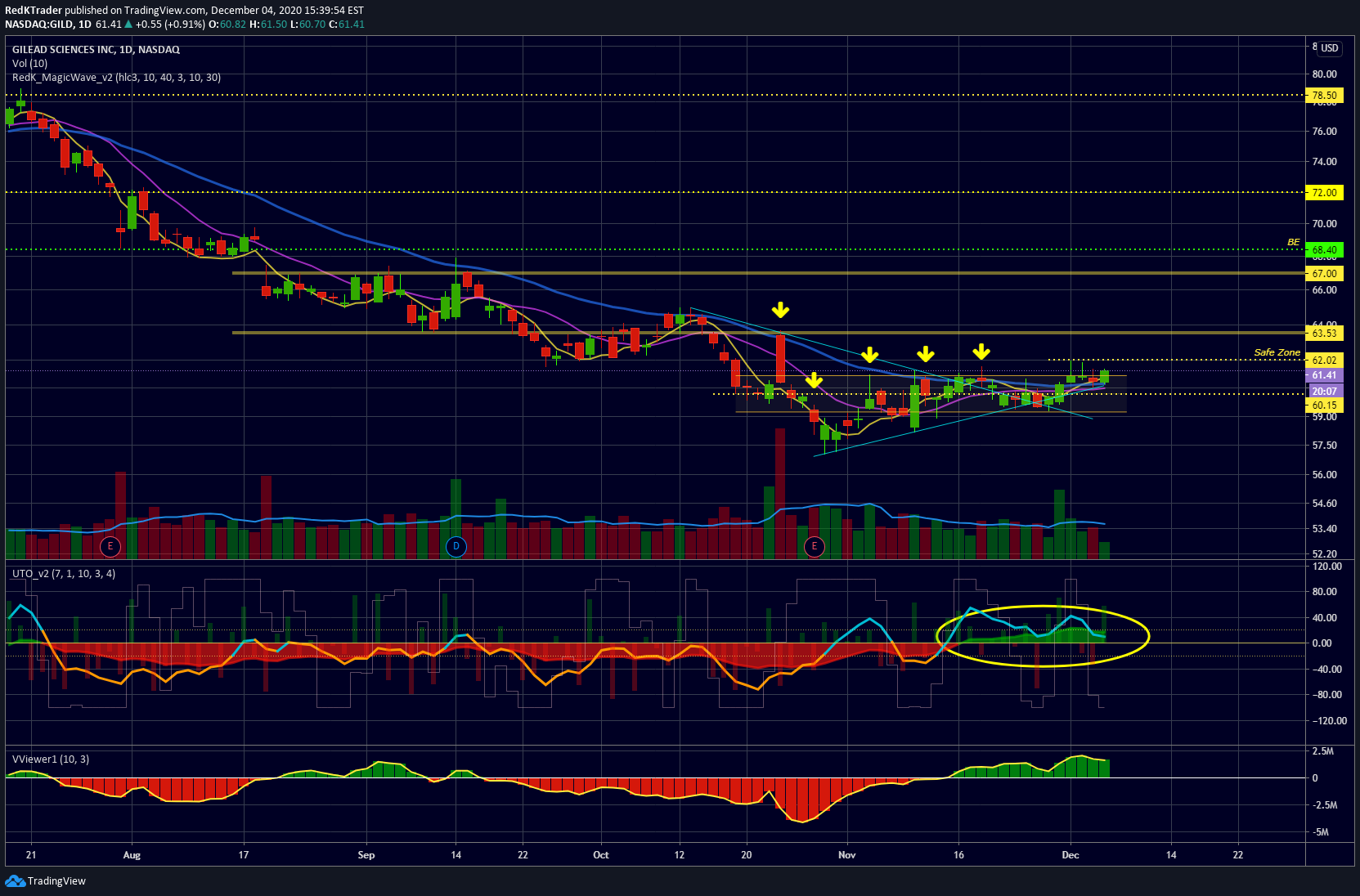Screen dimensions: 1360x896
Task: Click the 57.50 value on the price axis
Action: tap(1325, 446)
